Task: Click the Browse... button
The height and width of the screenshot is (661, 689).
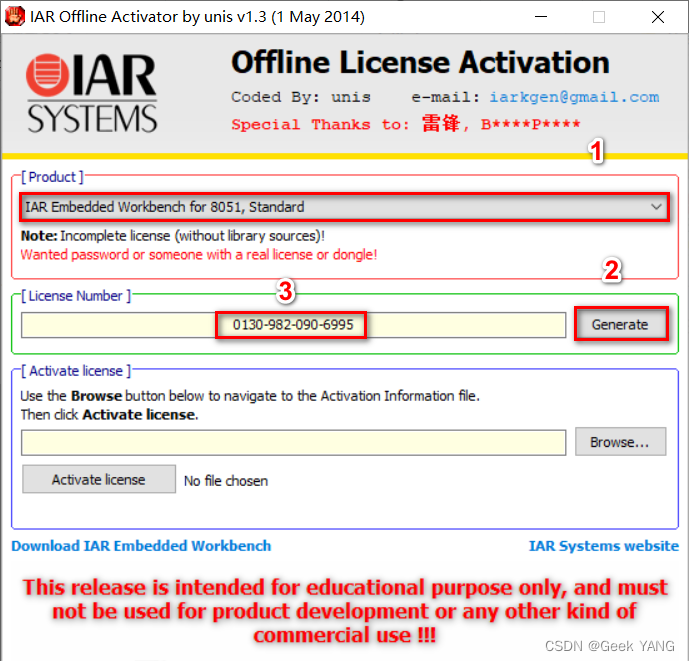Action: 620,442
